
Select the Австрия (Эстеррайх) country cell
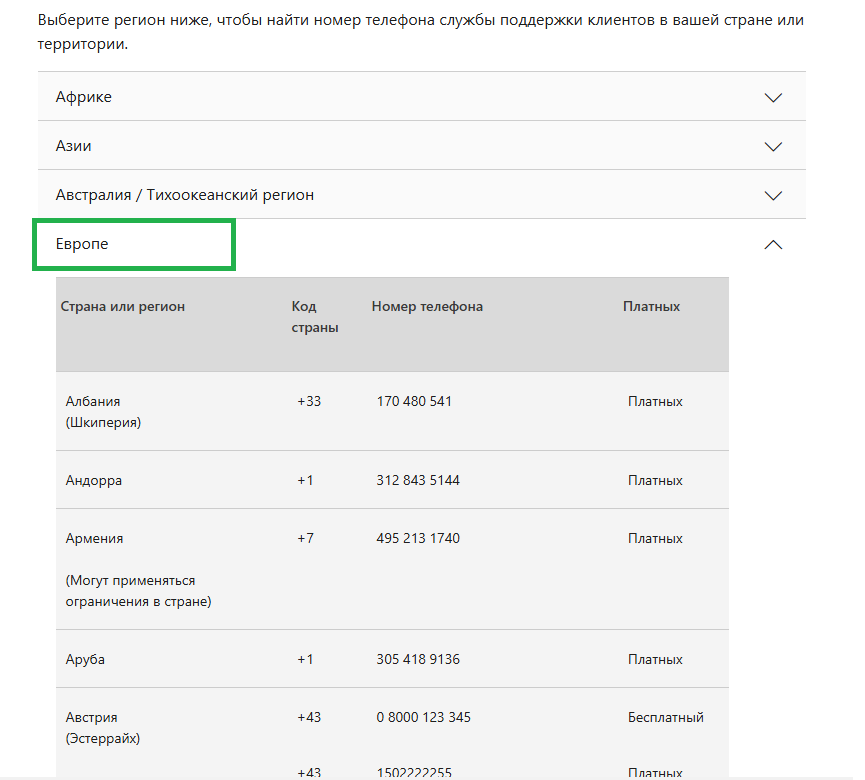pos(103,728)
